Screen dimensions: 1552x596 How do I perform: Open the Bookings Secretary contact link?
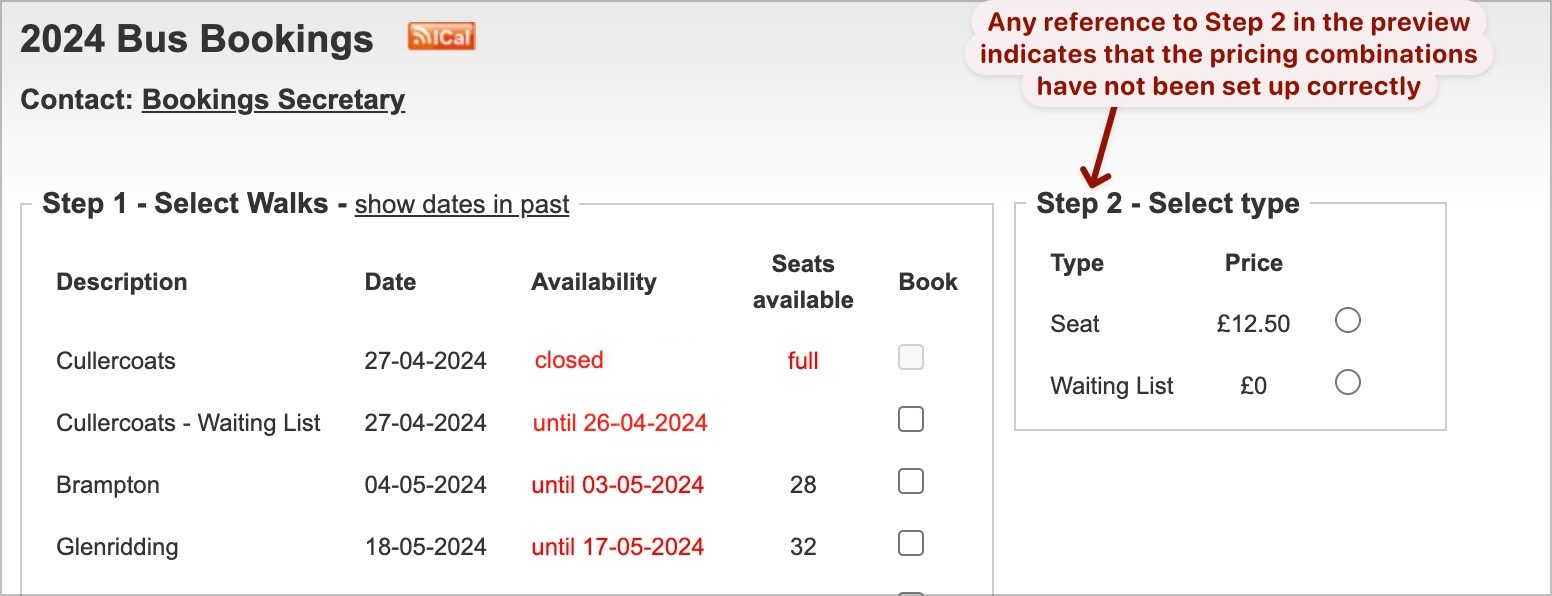pyautogui.click(x=273, y=100)
